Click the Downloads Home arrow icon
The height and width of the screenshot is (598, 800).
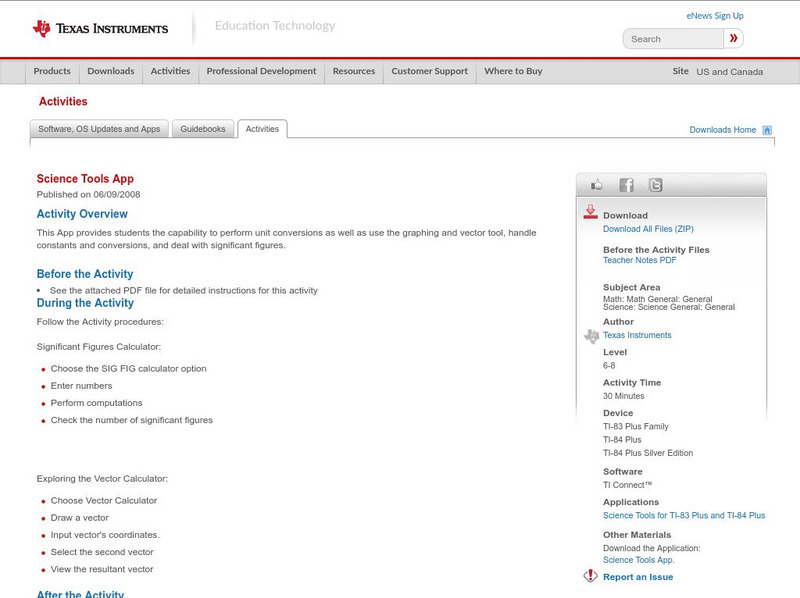point(766,129)
